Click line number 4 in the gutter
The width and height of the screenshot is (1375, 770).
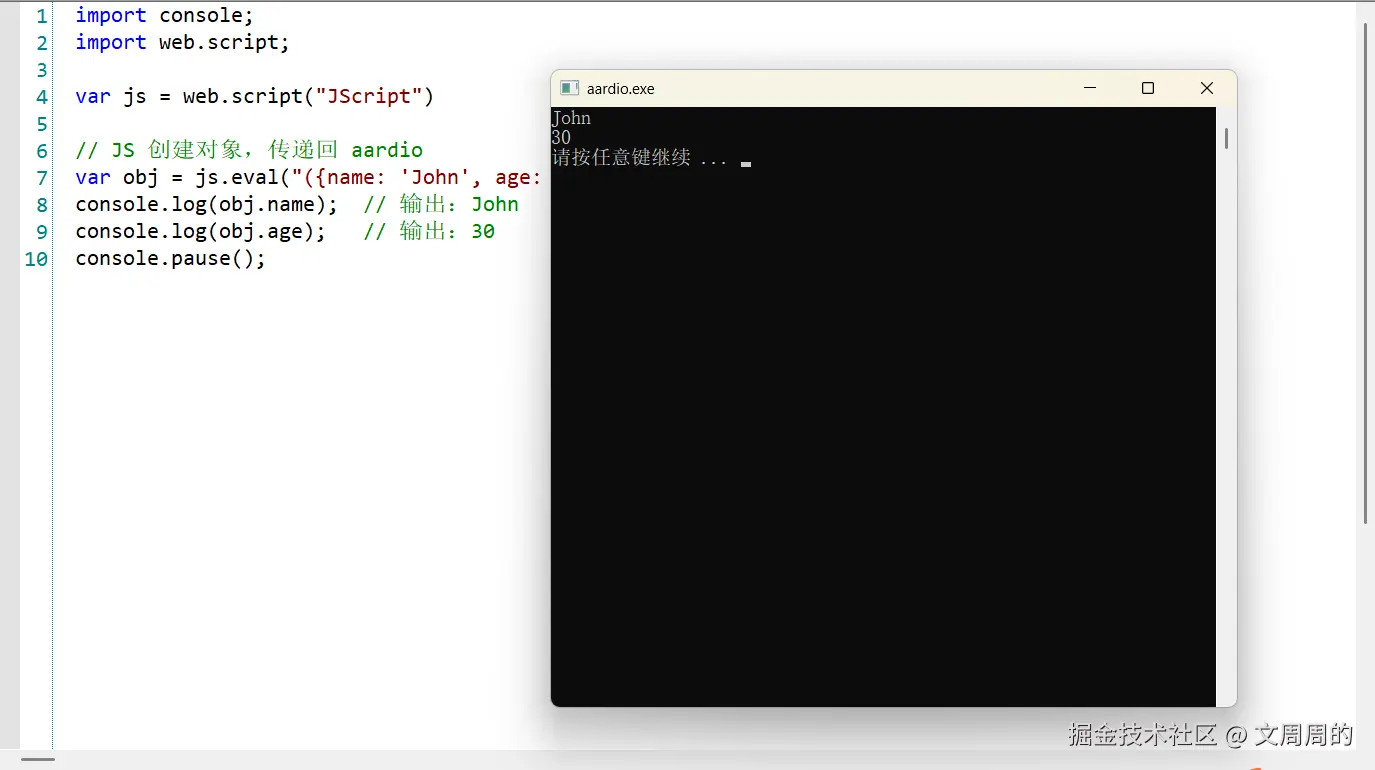pyautogui.click(x=41, y=97)
